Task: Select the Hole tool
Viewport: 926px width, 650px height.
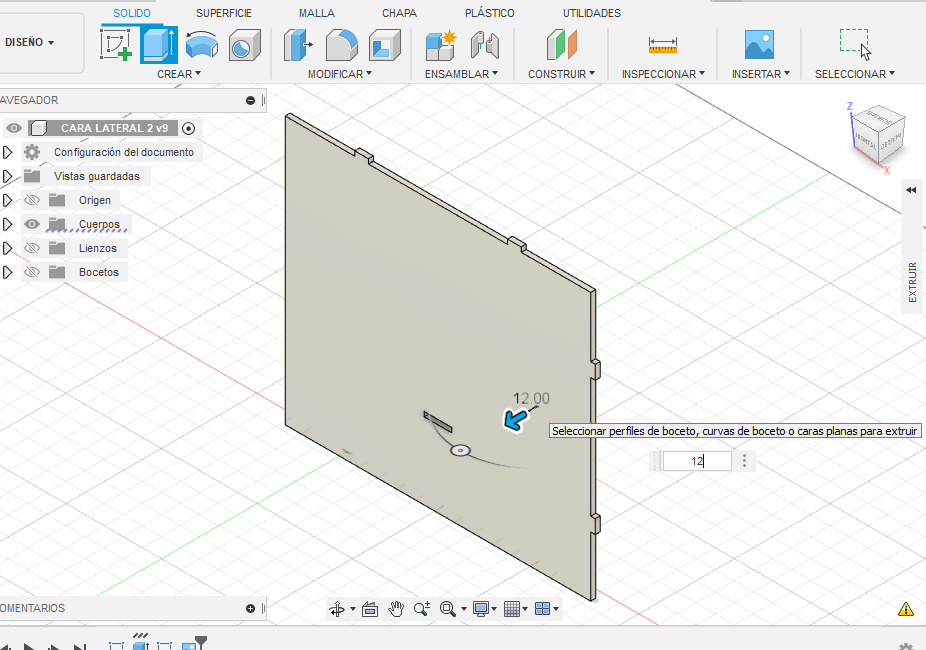Action: pos(244,45)
